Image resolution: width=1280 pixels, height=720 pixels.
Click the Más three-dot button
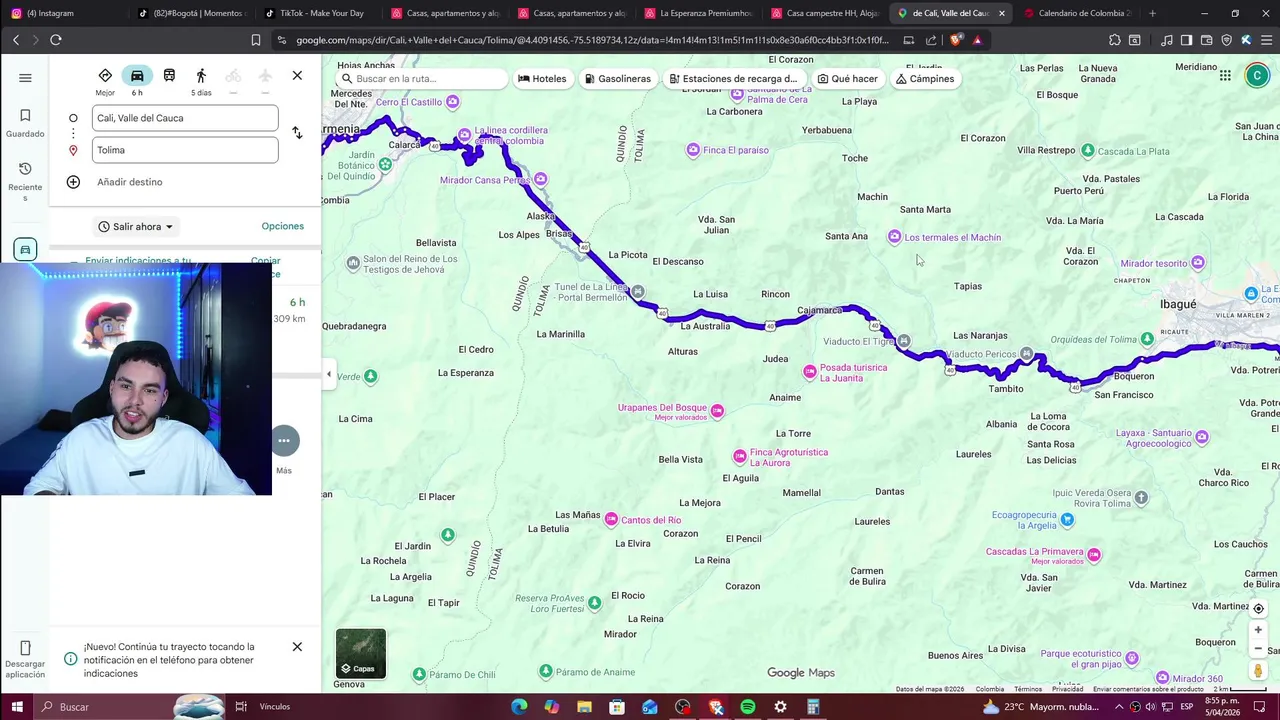click(284, 440)
